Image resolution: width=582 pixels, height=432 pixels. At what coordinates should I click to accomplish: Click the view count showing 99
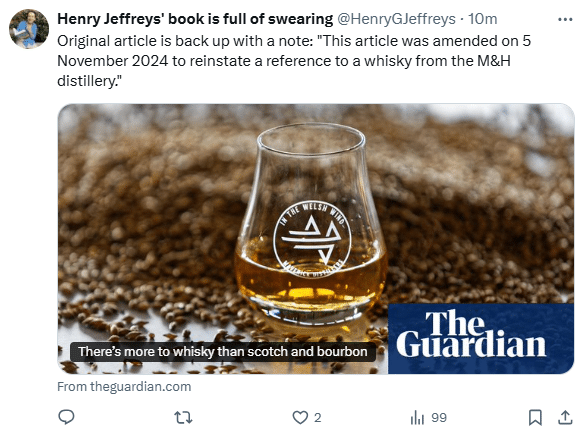coord(439,418)
